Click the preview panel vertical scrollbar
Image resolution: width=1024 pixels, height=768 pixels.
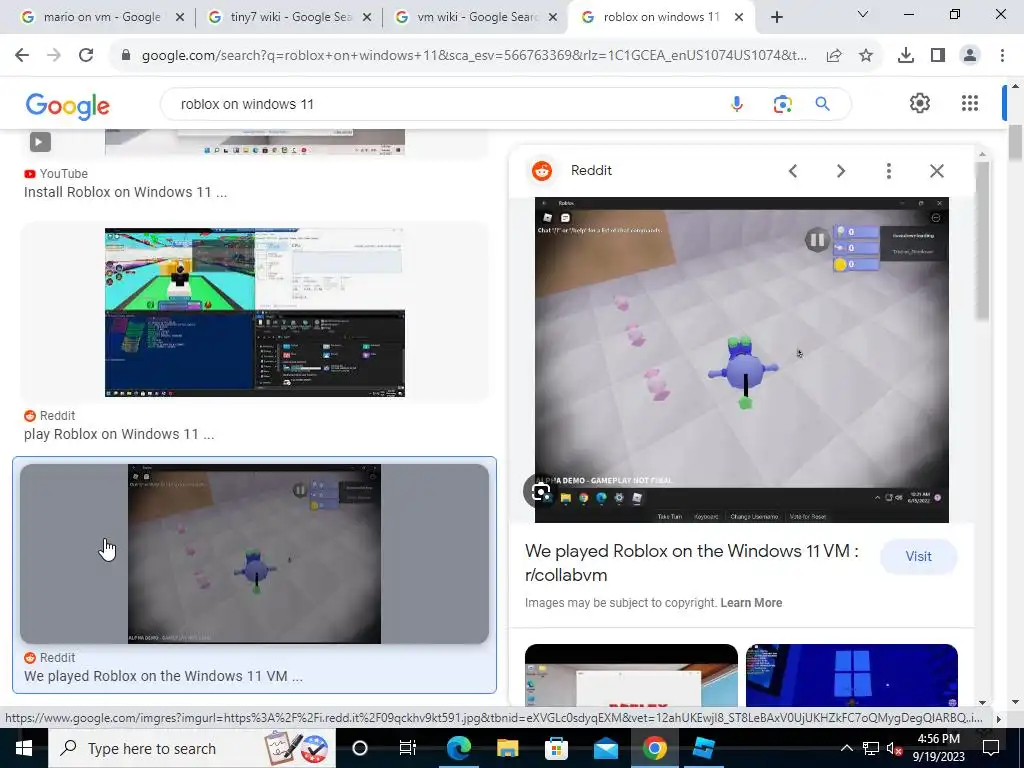[x=982, y=240]
